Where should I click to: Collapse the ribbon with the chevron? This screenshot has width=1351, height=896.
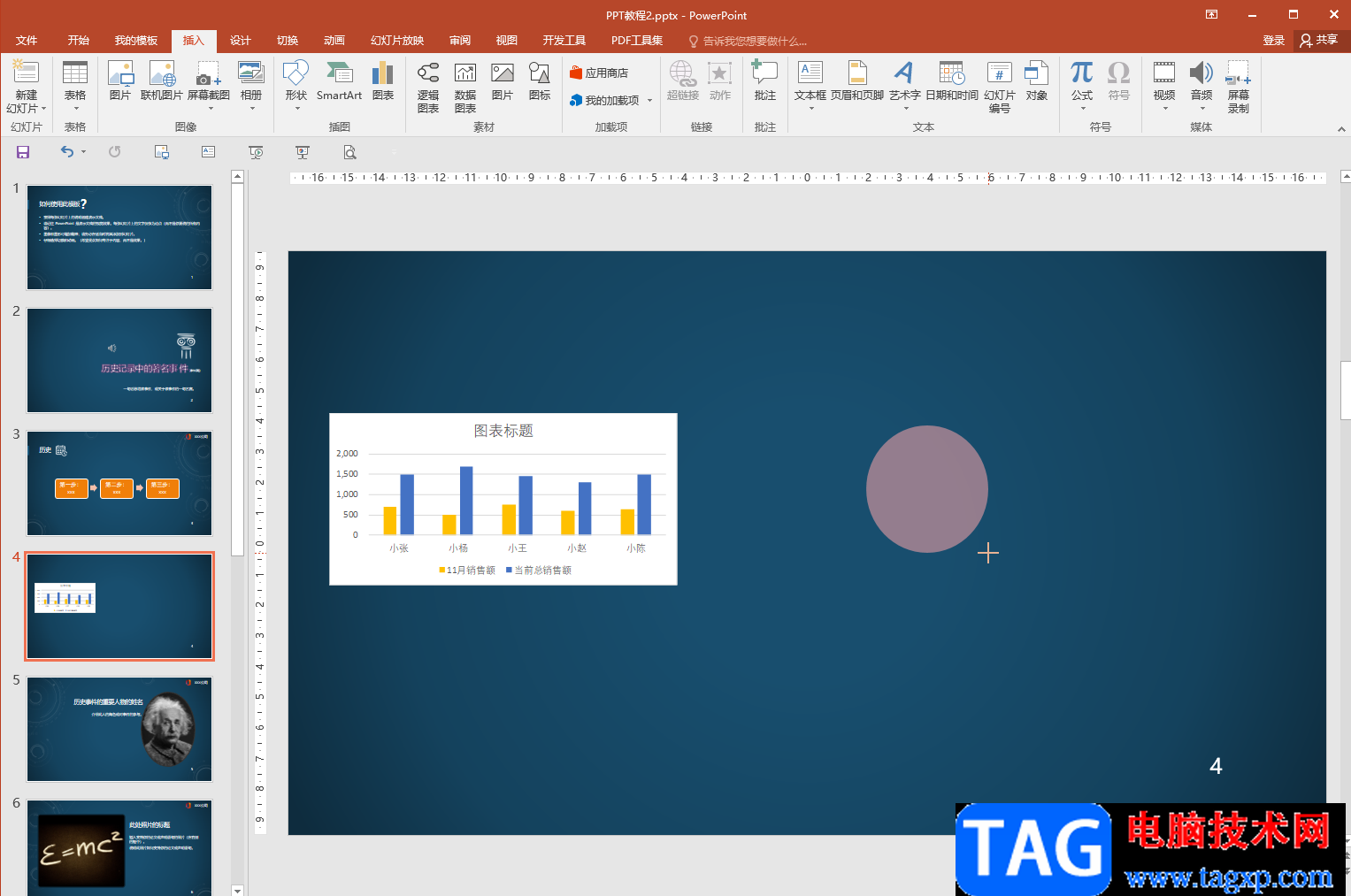(1341, 129)
